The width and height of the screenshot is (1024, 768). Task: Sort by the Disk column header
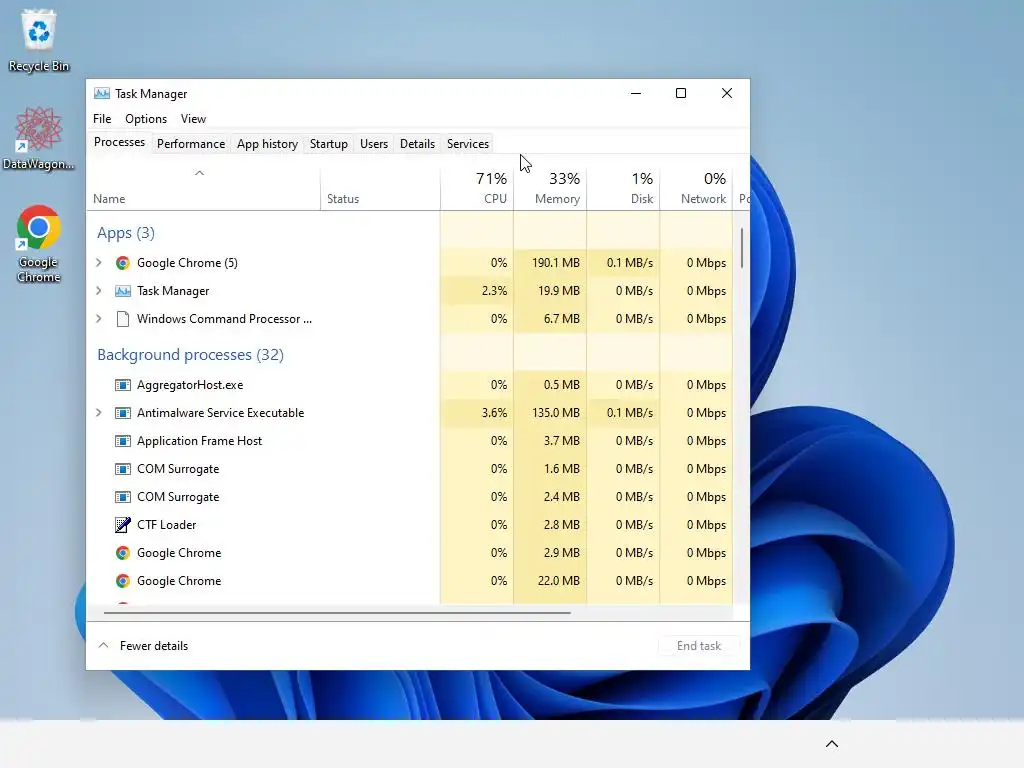click(624, 187)
